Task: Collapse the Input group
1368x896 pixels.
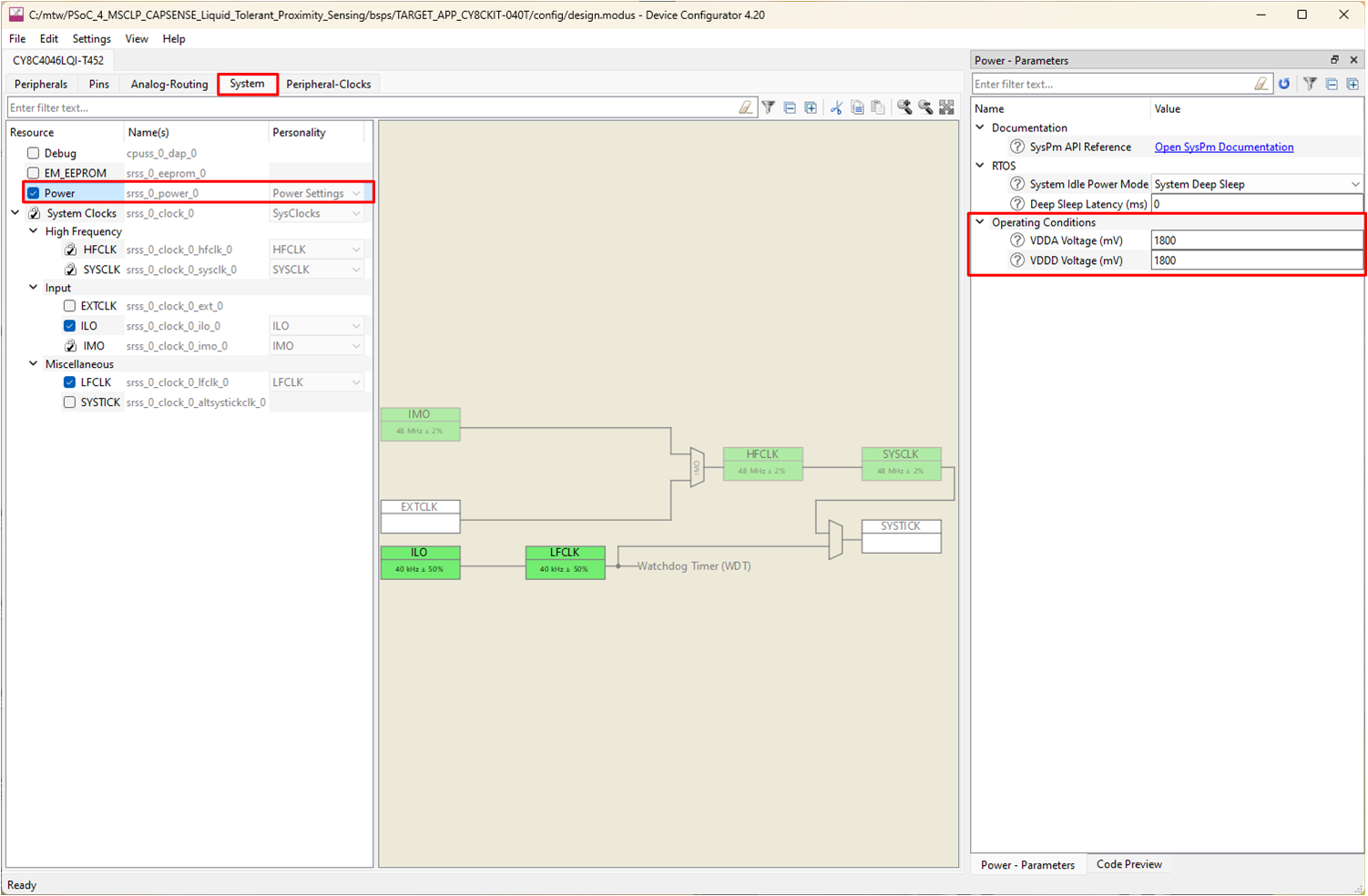Action: coord(34,288)
